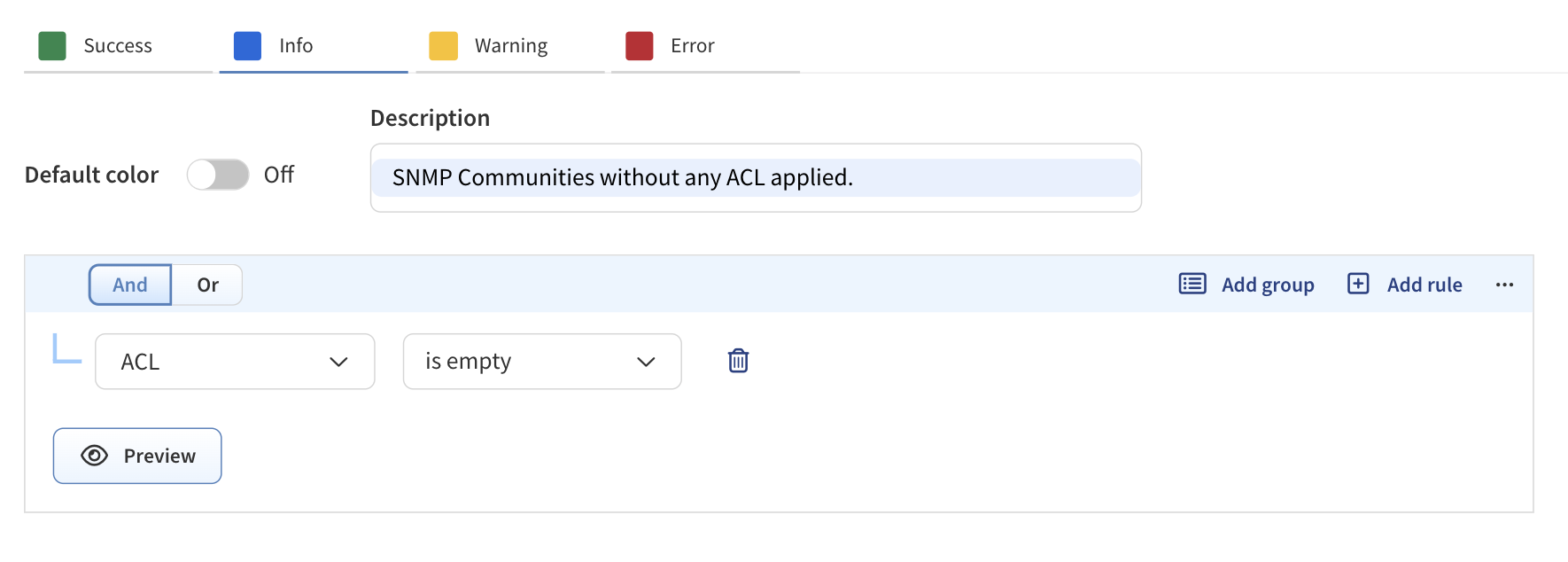Open the ACL field dropdown
Viewport: 1568px width, 562px height.
tap(235, 362)
